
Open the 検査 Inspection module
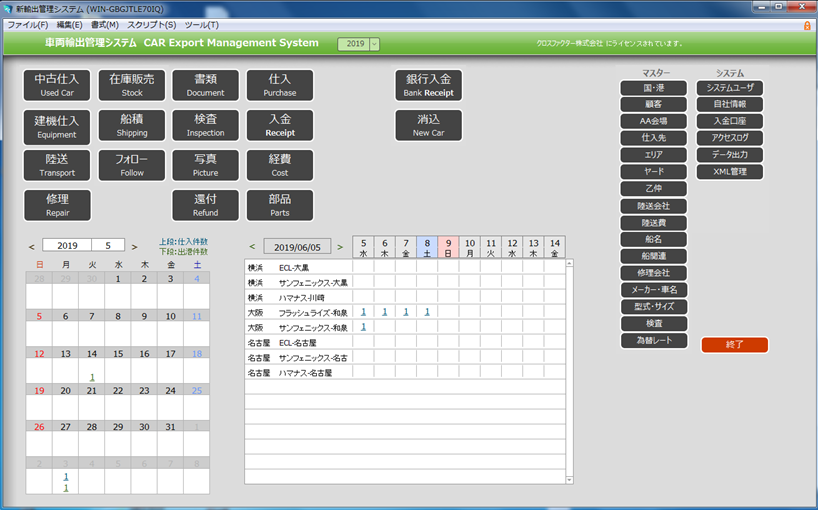tap(206, 125)
